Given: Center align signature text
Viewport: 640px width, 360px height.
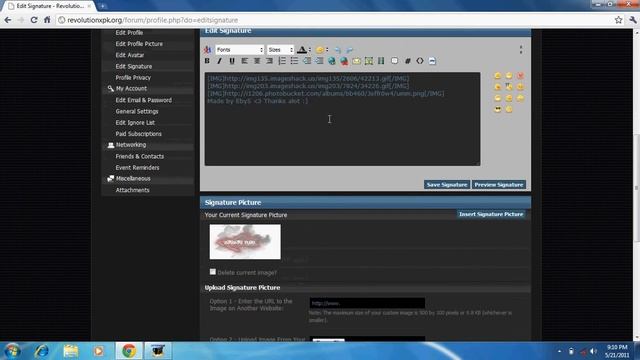Looking at the screenshot, I should tap(257, 61).
